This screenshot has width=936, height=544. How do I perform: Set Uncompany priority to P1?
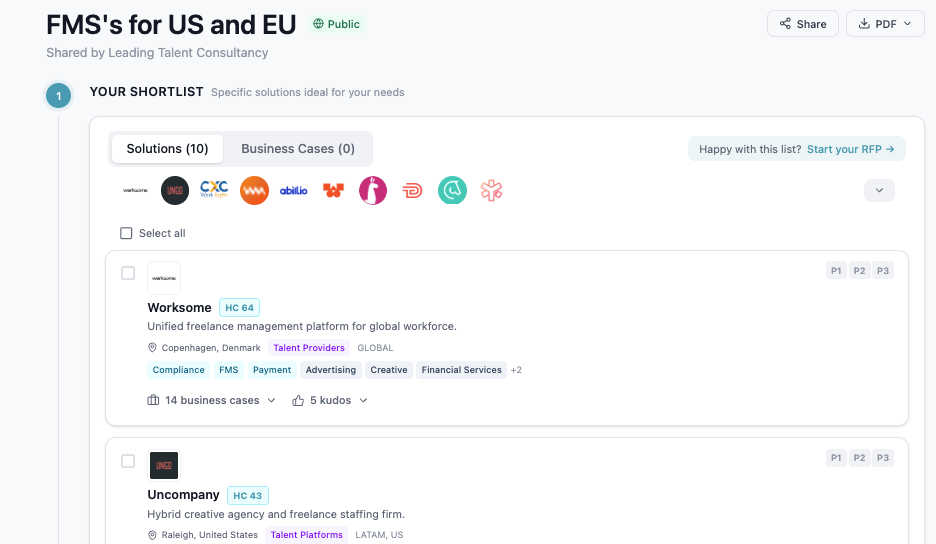point(836,458)
